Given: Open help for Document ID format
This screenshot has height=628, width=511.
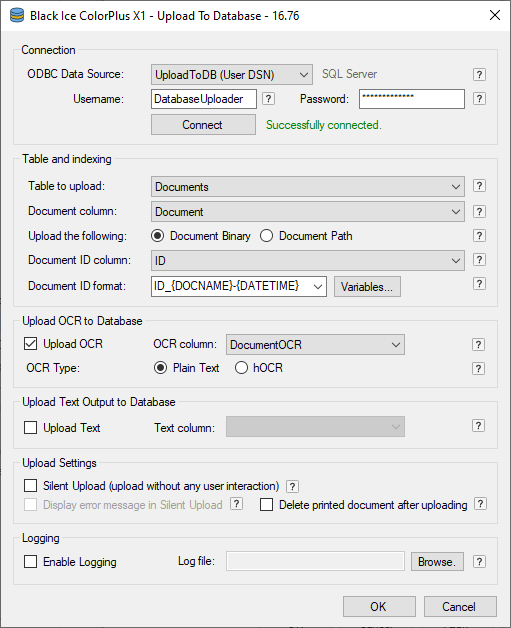Looking at the screenshot, I should 479,284.
